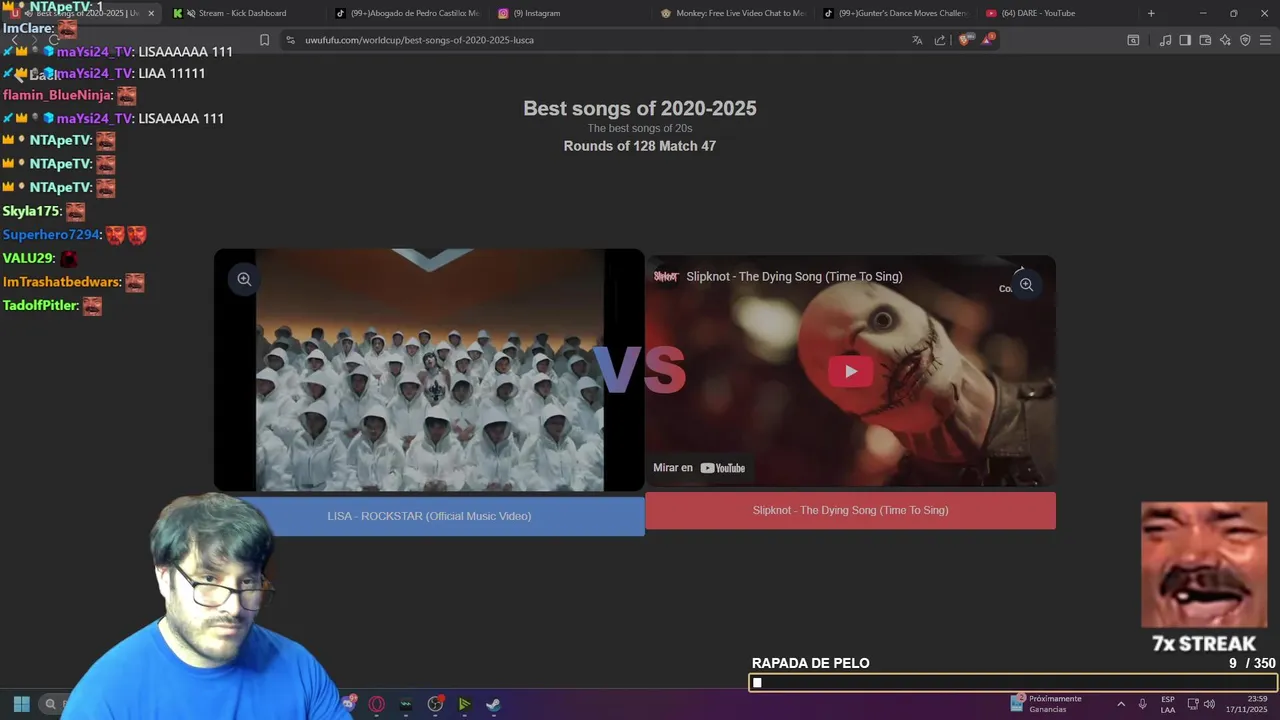Click the RAPADA DE PELO progress bar
Screen dimensions: 1280x720
[1013, 683]
